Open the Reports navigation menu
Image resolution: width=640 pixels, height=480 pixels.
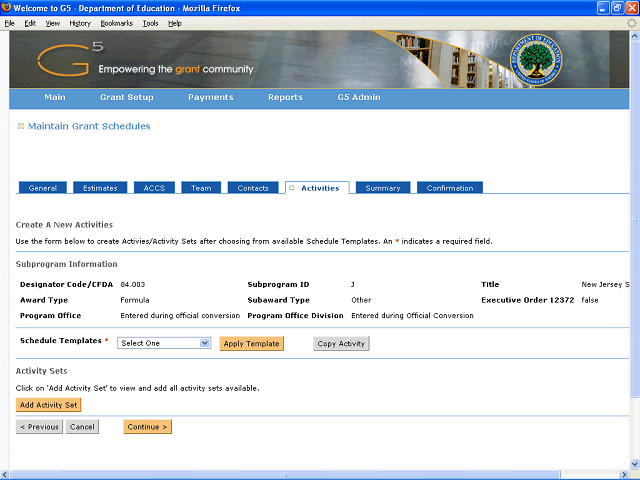click(285, 97)
